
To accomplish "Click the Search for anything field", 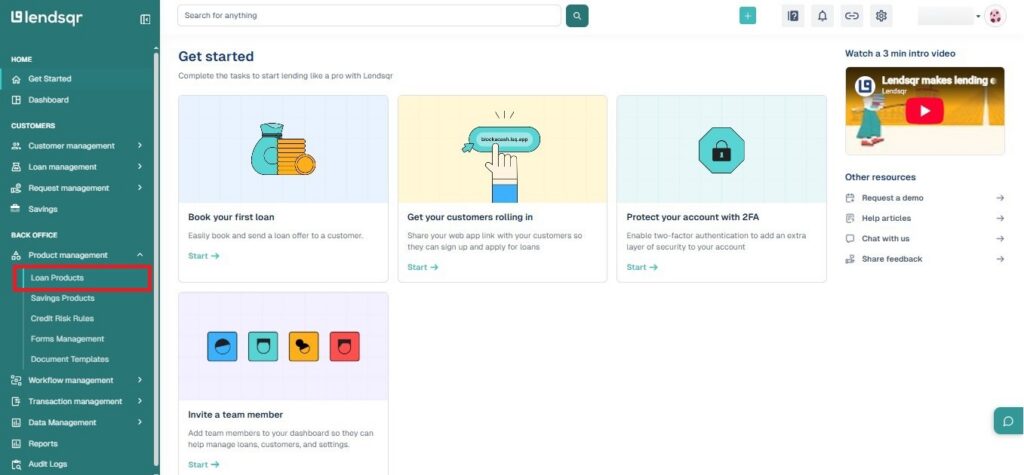I will 369,16.
